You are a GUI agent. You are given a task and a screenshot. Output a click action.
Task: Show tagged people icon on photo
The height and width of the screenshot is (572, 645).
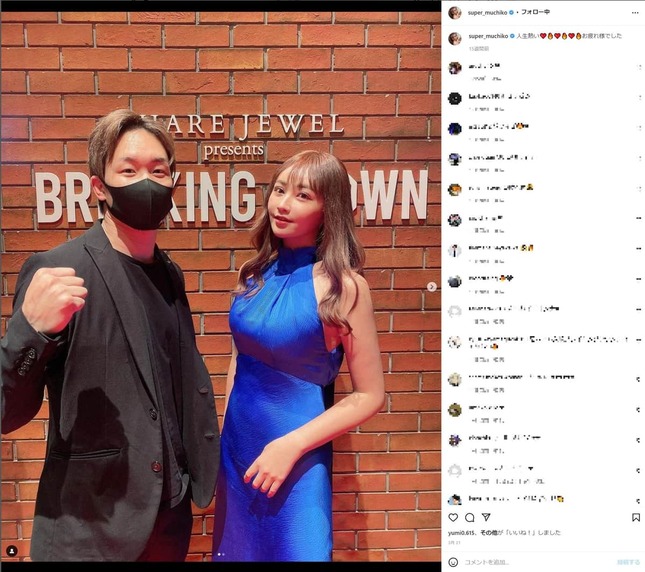tap(12, 551)
